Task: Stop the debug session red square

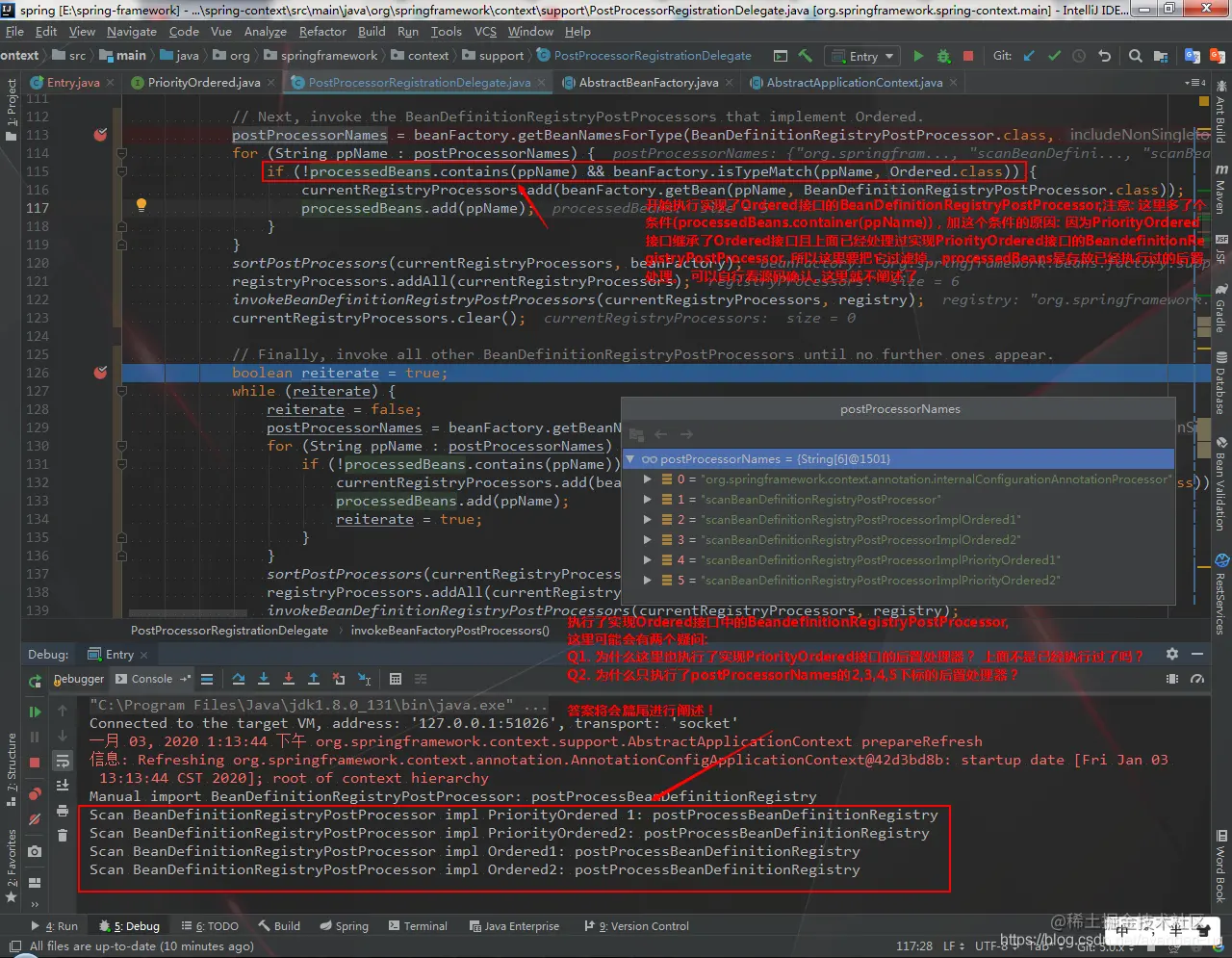Action: [35, 763]
